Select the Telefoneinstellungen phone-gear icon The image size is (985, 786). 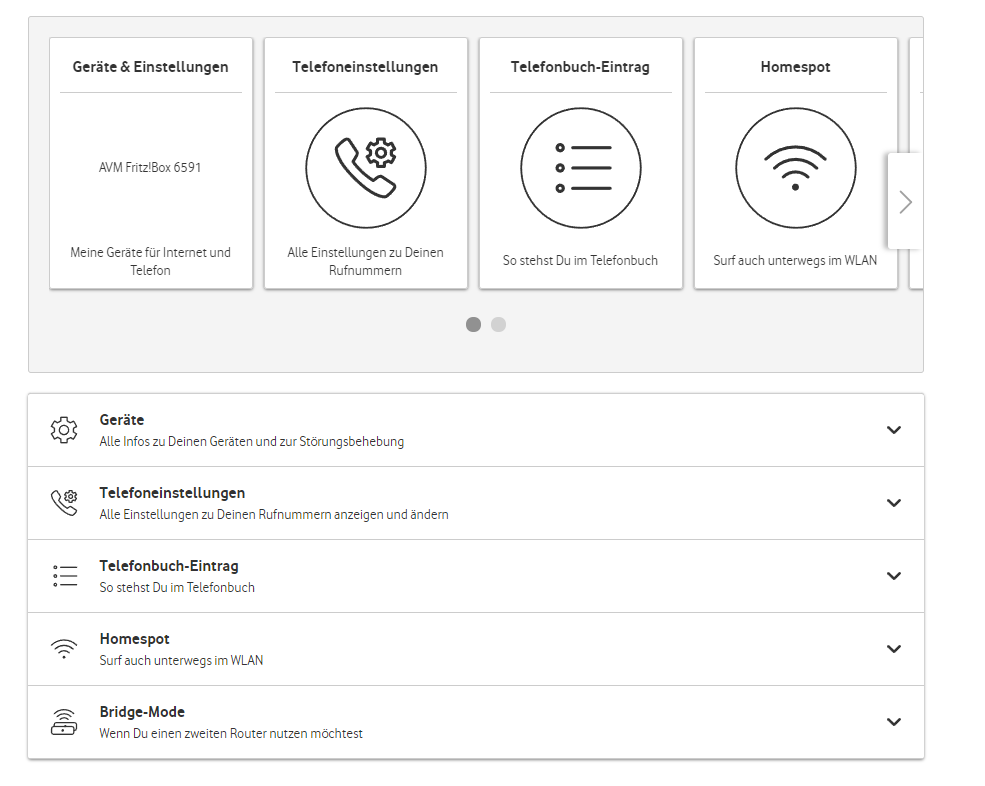(64, 503)
